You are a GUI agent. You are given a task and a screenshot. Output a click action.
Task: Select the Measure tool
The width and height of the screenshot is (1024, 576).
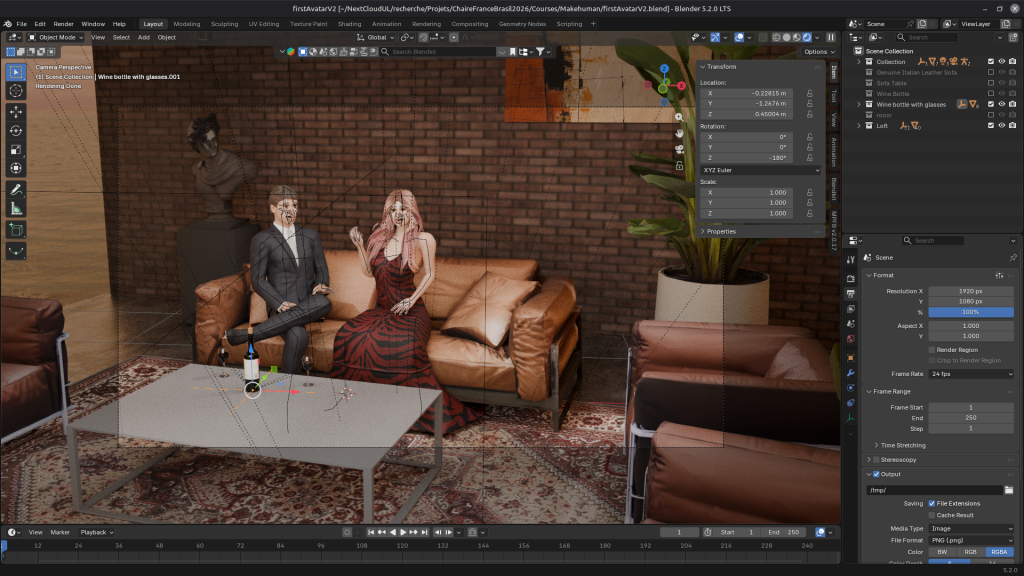click(x=16, y=208)
